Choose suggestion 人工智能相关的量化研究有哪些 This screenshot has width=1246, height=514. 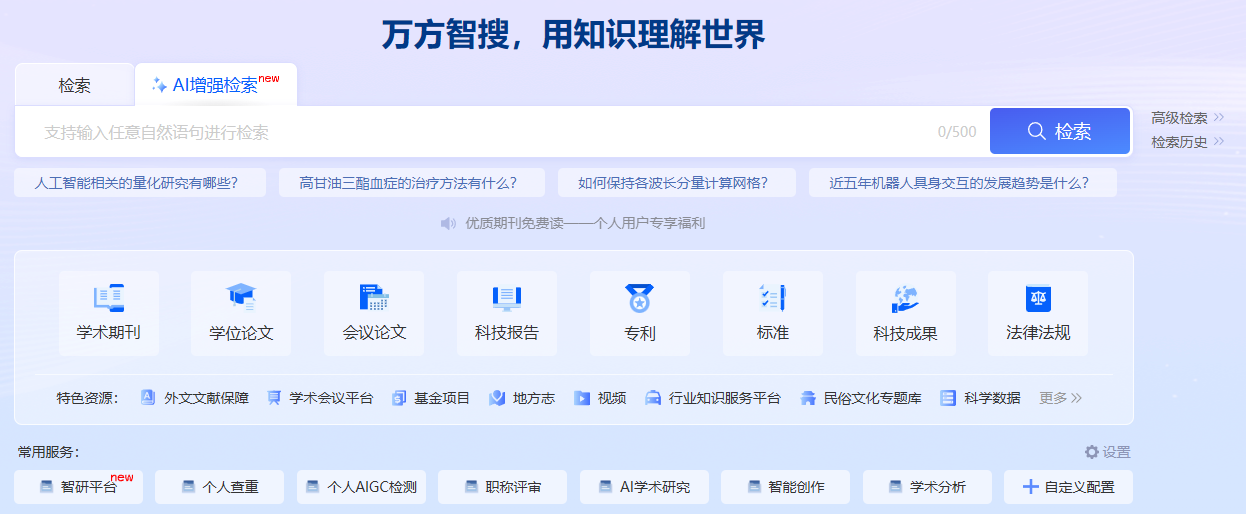coord(140,183)
